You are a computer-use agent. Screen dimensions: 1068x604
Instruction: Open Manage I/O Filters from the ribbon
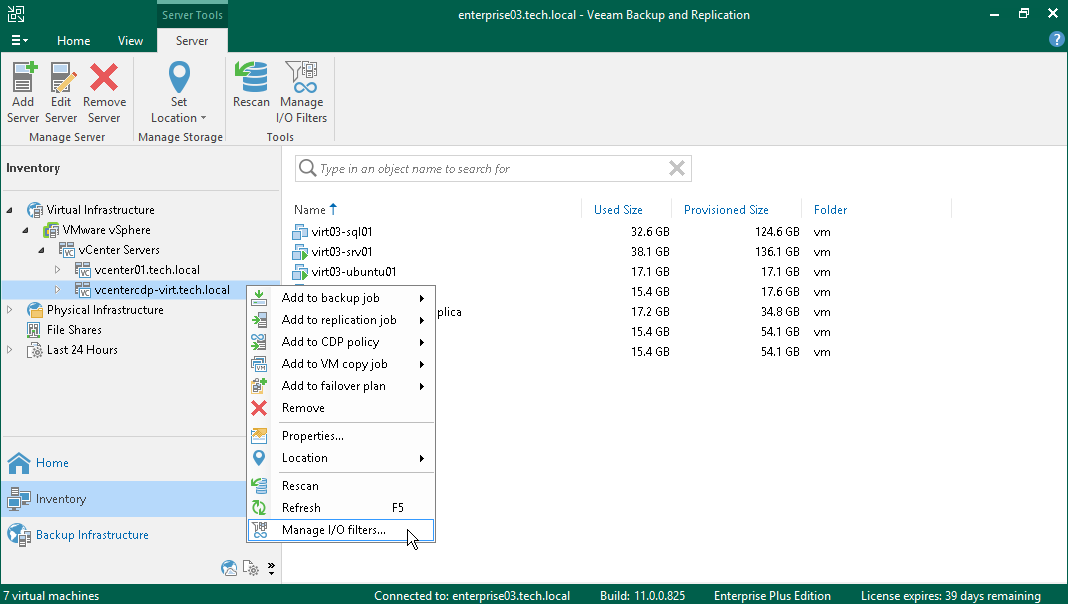point(301,93)
